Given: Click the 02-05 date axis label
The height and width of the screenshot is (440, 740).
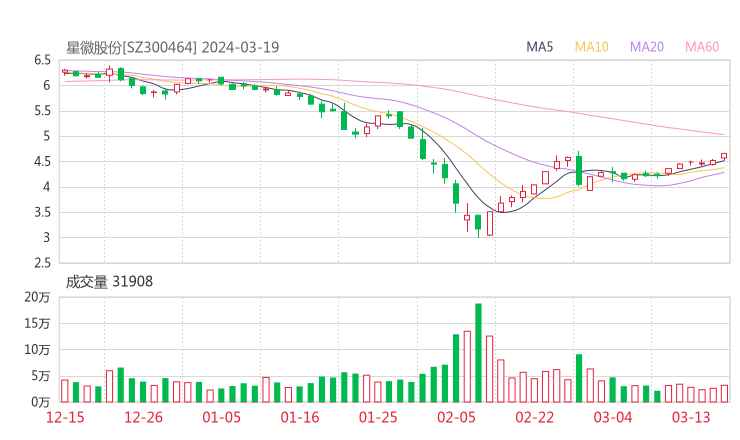Looking at the screenshot, I should [x=456, y=417].
